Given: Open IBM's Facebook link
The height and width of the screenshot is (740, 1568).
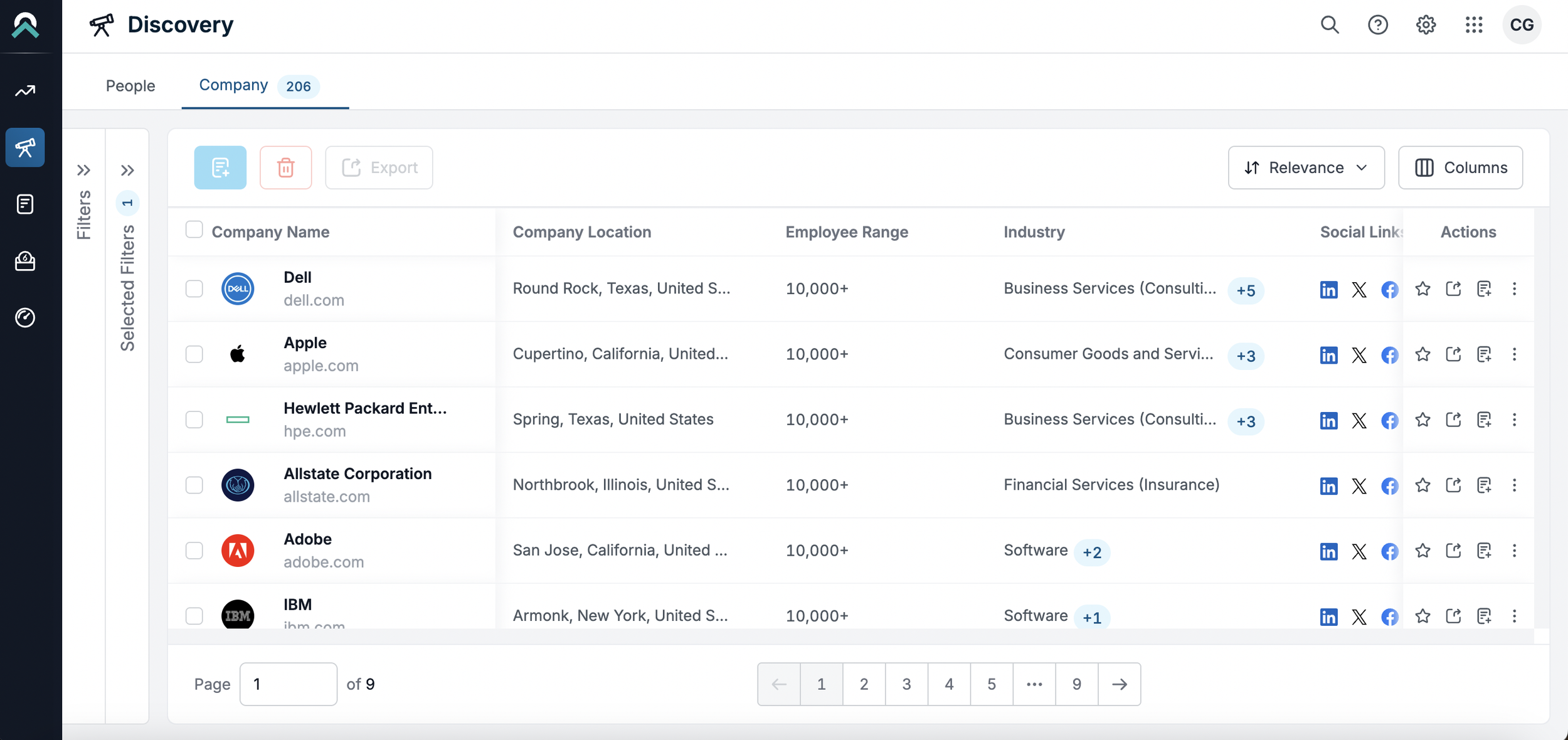Looking at the screenshot, I should [x=1390, y=616].
